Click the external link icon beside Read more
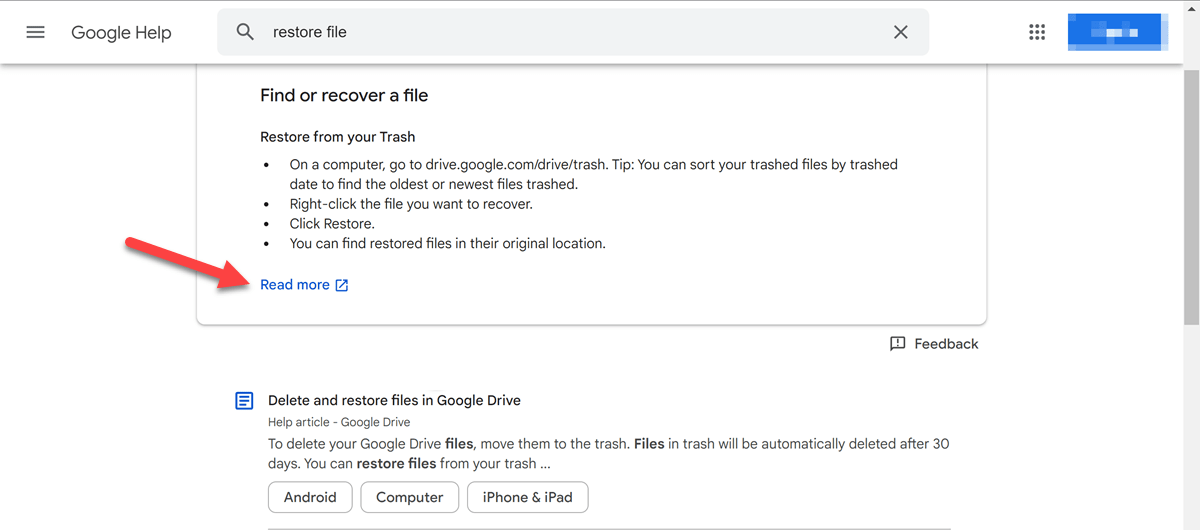This screenshot has height=530, width=1200. (x=342, y=285)
